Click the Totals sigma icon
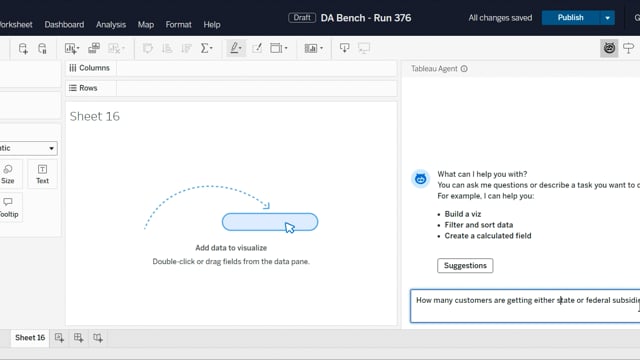The image size is (640, 360). click(204, 48)
